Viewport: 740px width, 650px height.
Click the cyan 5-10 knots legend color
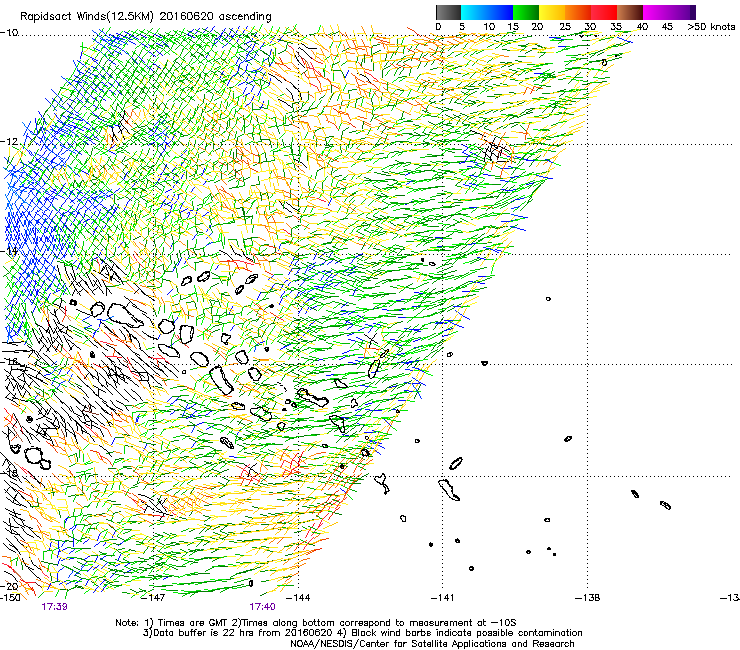point(474,12)
